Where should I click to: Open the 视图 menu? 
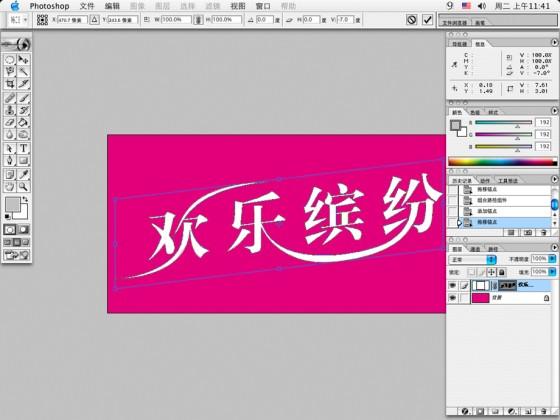pos(238,6)
